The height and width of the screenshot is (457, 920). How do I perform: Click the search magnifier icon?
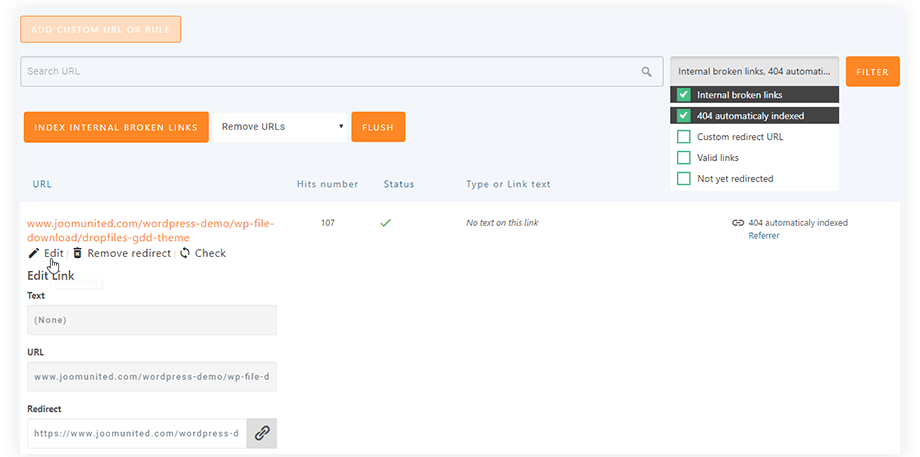coord(647,72)
